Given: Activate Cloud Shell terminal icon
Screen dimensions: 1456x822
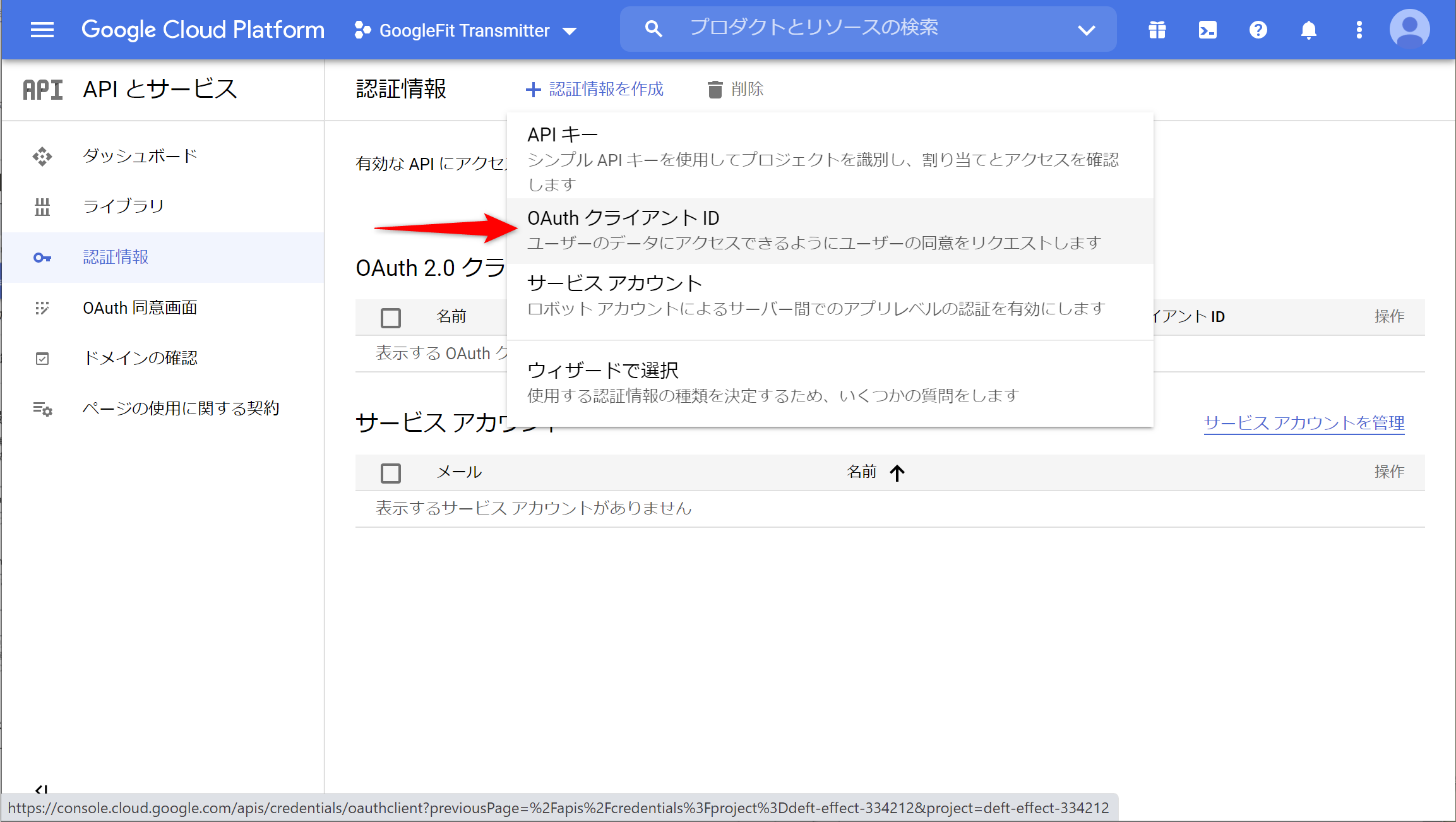Looking at the screenshot, I should tap(1207, 30).
